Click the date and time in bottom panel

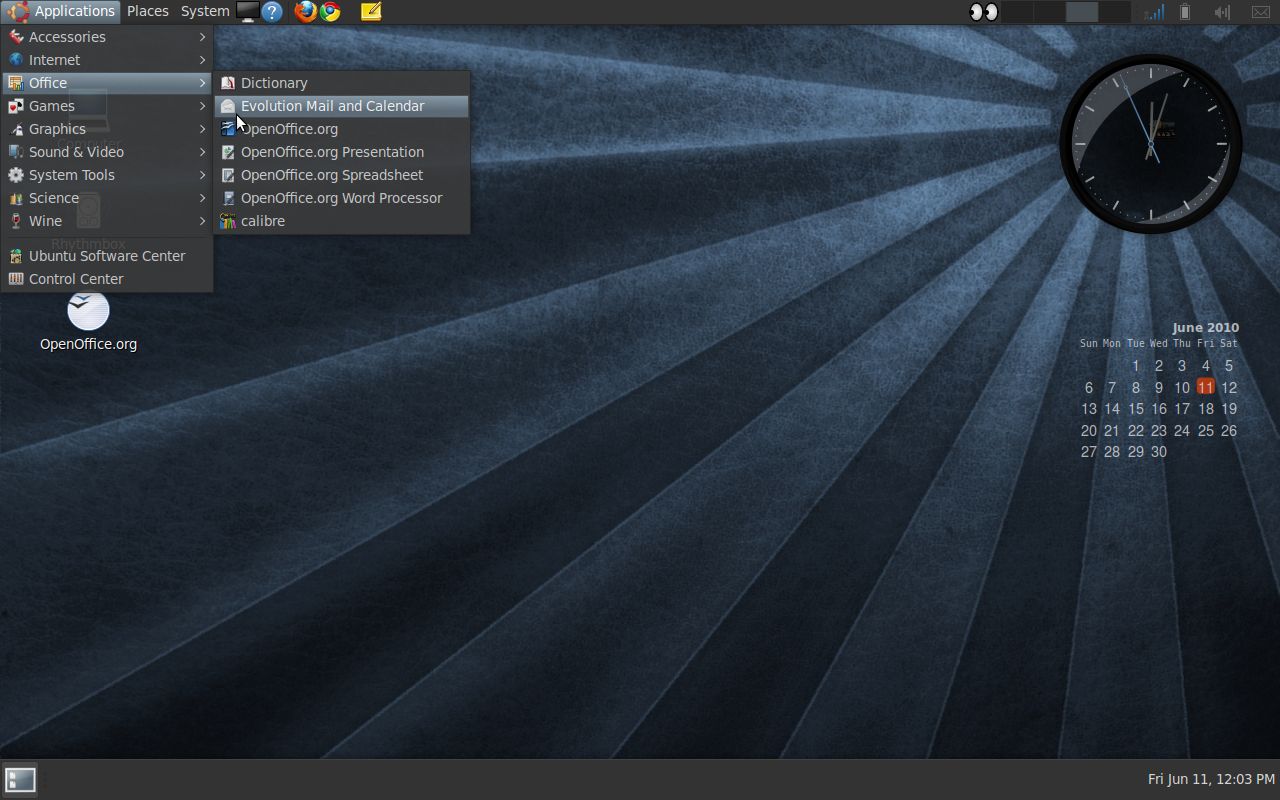point(1211,779)
